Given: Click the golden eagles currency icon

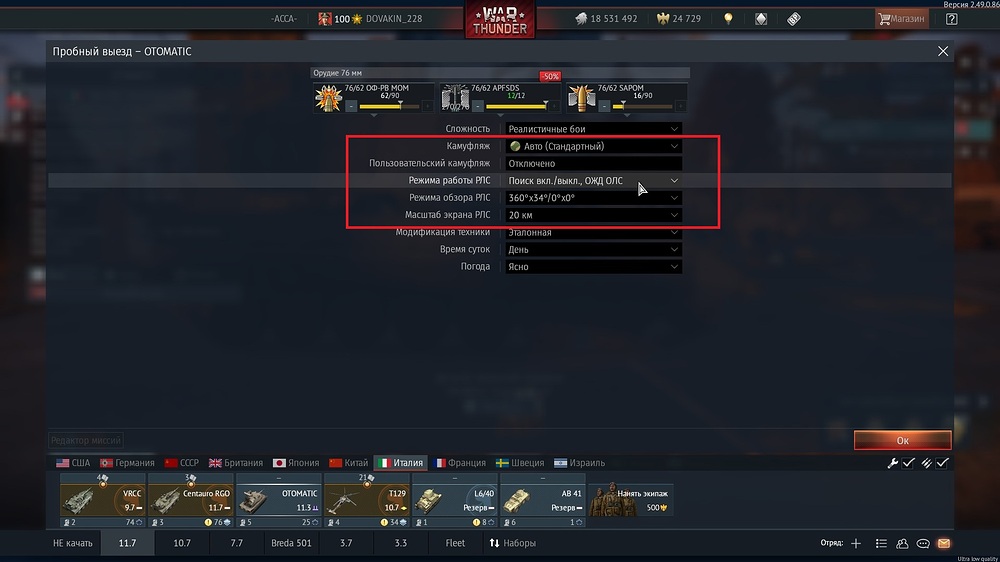Looking at the screenshot, I should tap(663, 19).
